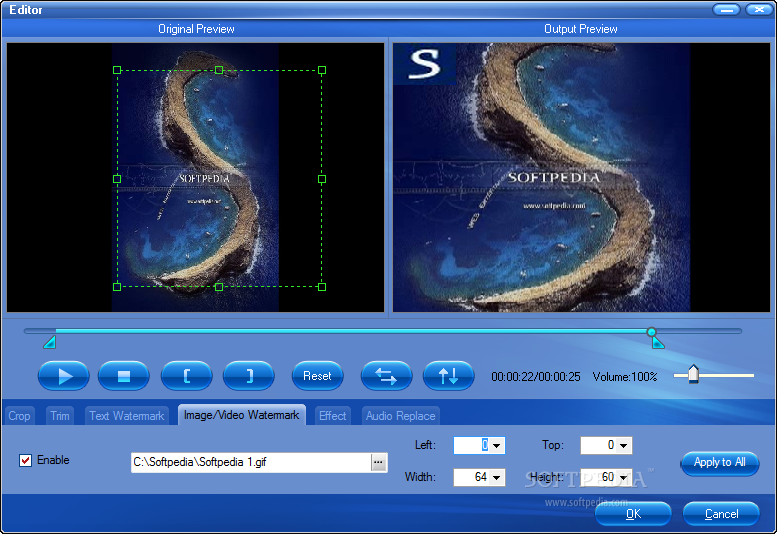Click the trim start triangle marker
The height and width of the screenshot is (534, 777).
point(50,342)
